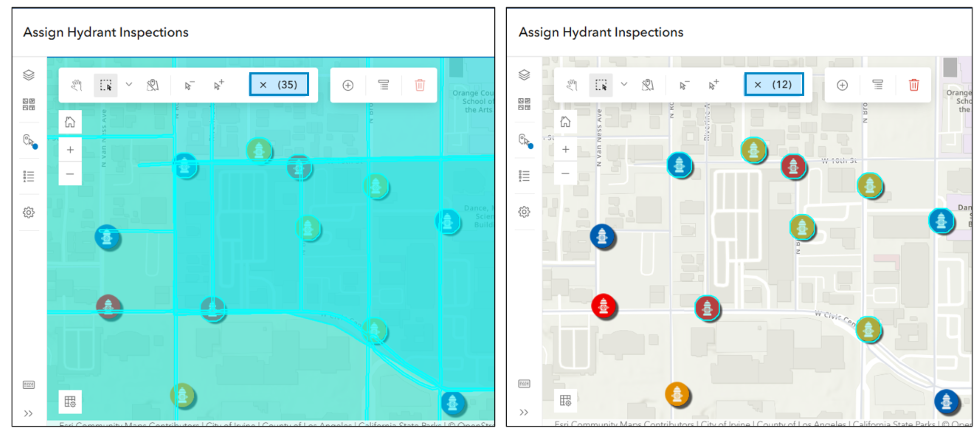The width and height of the screenshot is (977, 440).
Task: Click the orange hydrant marker in right map
Action: [x=677, y=394]
